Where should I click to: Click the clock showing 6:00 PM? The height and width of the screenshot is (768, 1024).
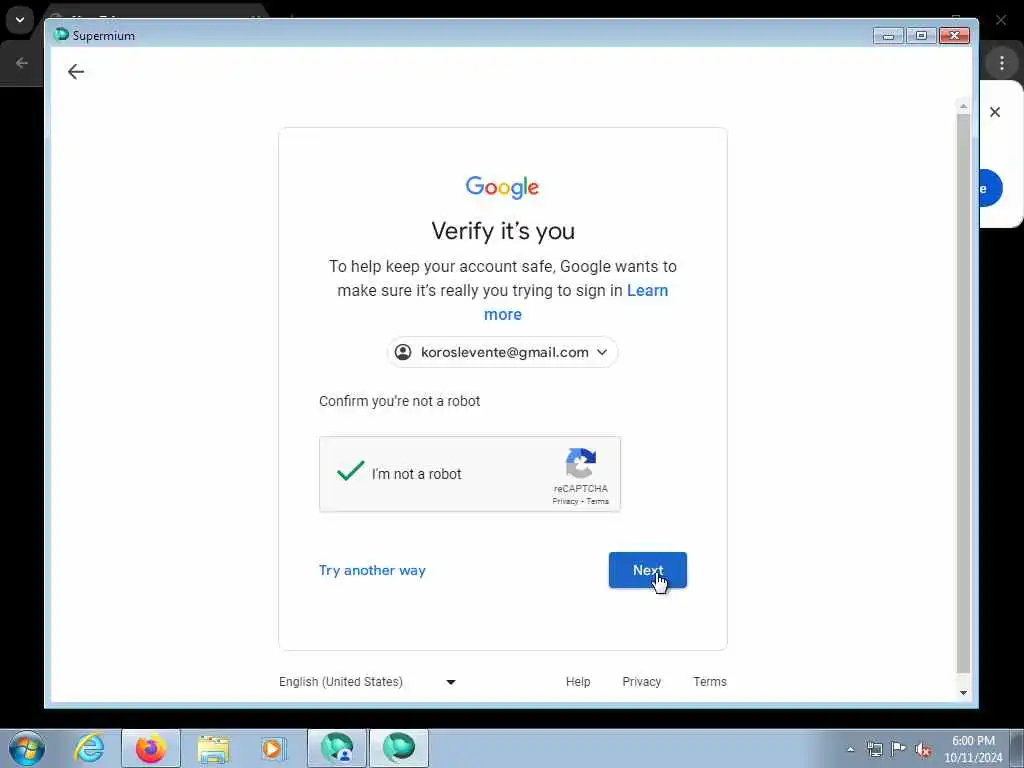coord(973,749)
